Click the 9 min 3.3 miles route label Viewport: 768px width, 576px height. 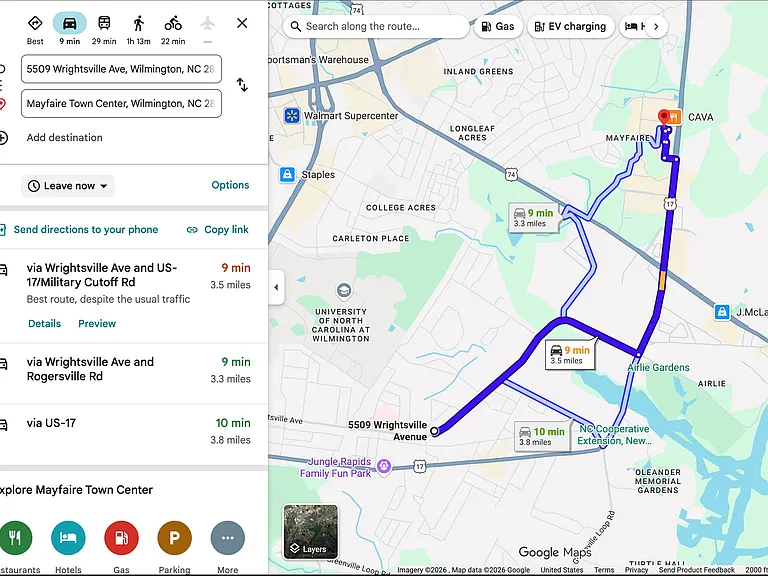click(x=533, y=217)
